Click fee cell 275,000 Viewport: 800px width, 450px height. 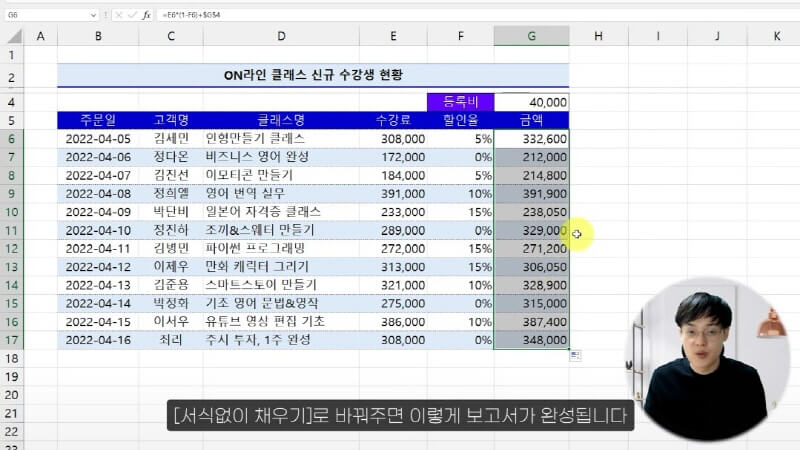point(393,304)
